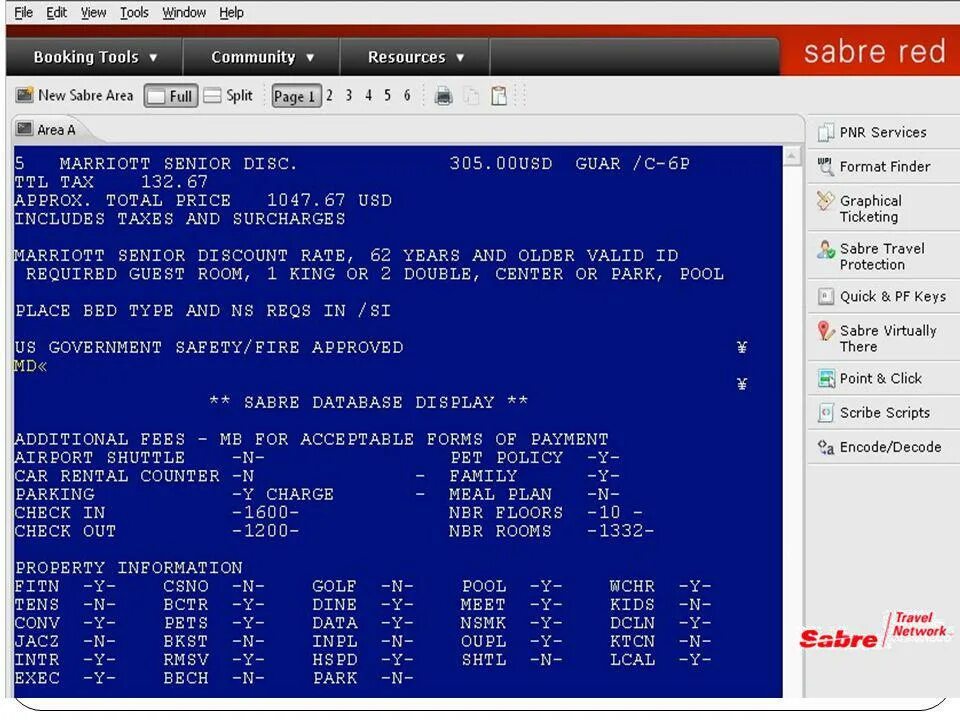Switch to page 4
The image size is (960, 720).
368,96
